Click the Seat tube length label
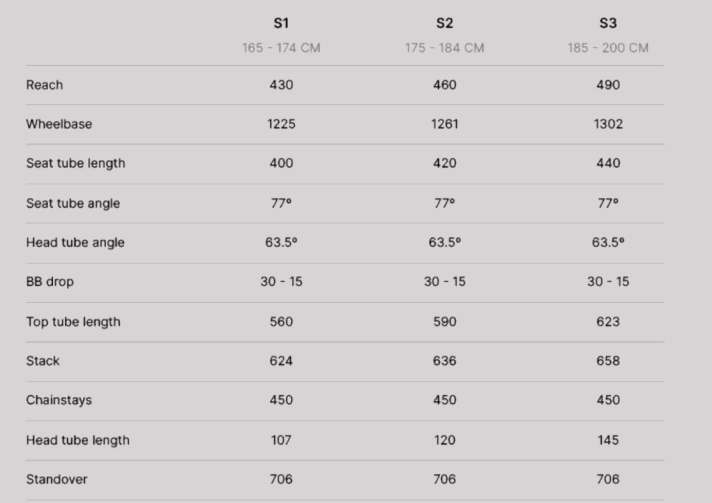Image resolution: width=712 pixels, height=503 pixels. [x=75, y=163]
